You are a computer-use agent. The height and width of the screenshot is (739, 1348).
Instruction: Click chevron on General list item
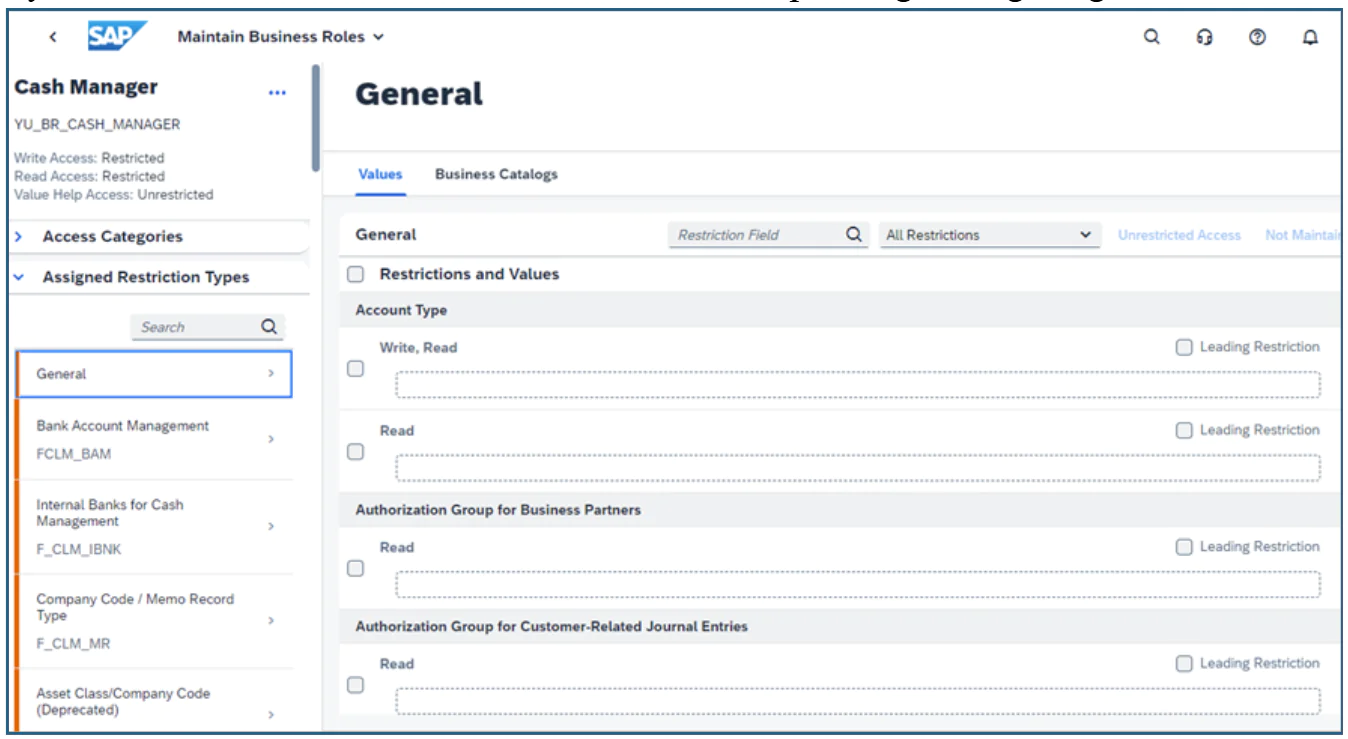[x=270, y=373]
